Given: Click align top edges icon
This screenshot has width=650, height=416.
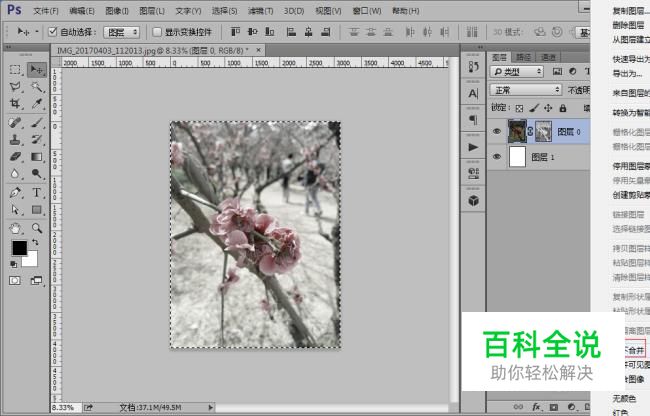Looking at the screenshot, I should (x=235, y=32).
